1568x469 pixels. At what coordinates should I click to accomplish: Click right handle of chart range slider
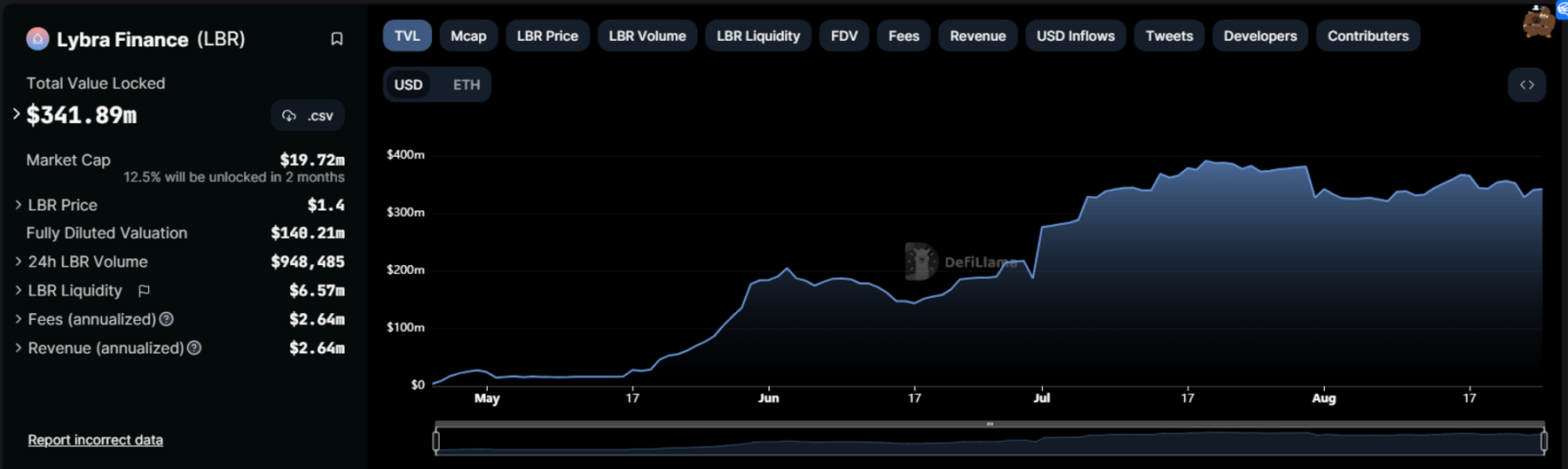pyautogui.click(x=1544, y=441)
